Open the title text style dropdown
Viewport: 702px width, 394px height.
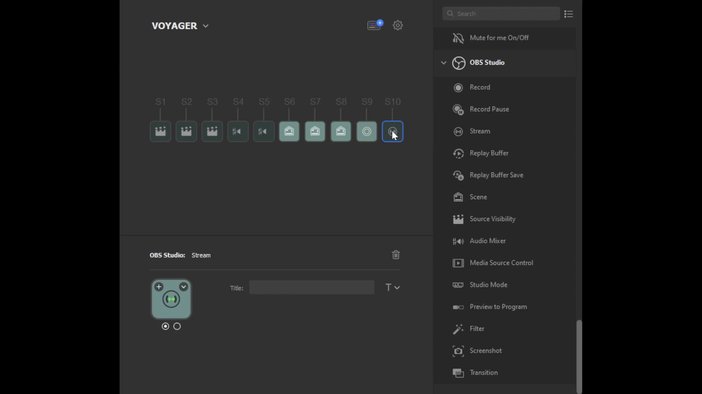pyautogui.click(x=393, y=287)
